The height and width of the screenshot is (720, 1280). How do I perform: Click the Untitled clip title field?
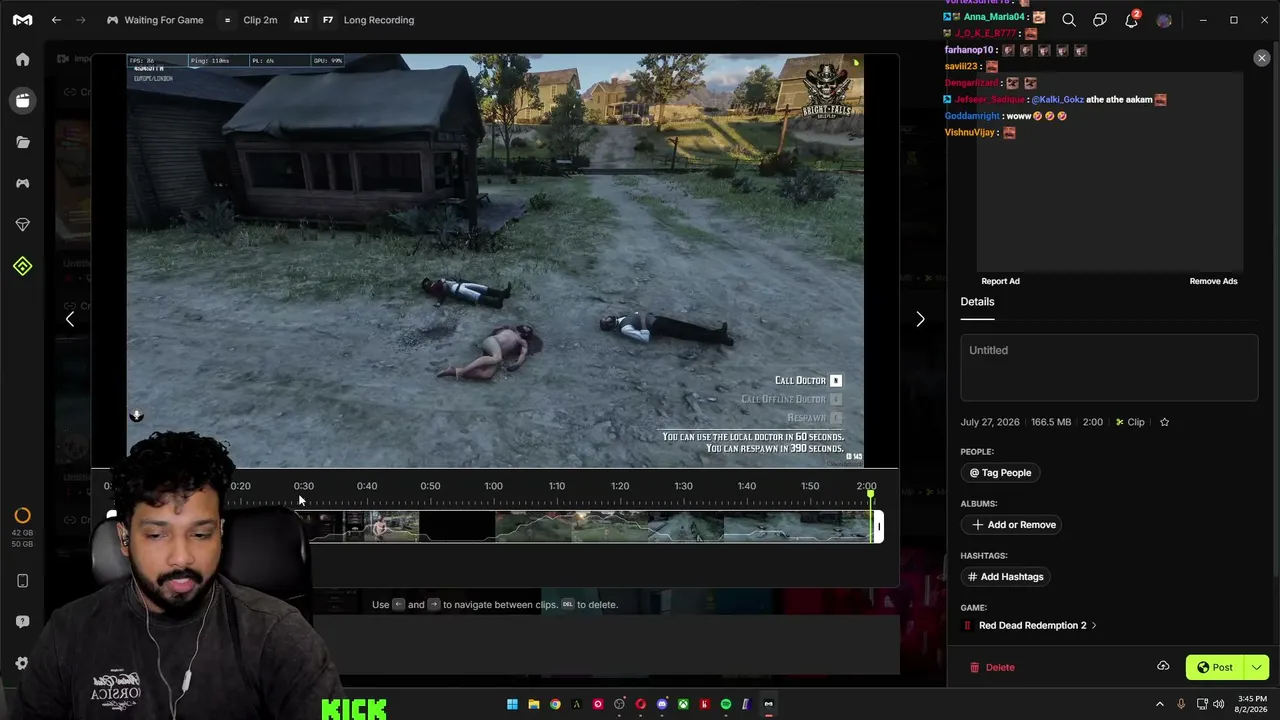(1109, 367)
